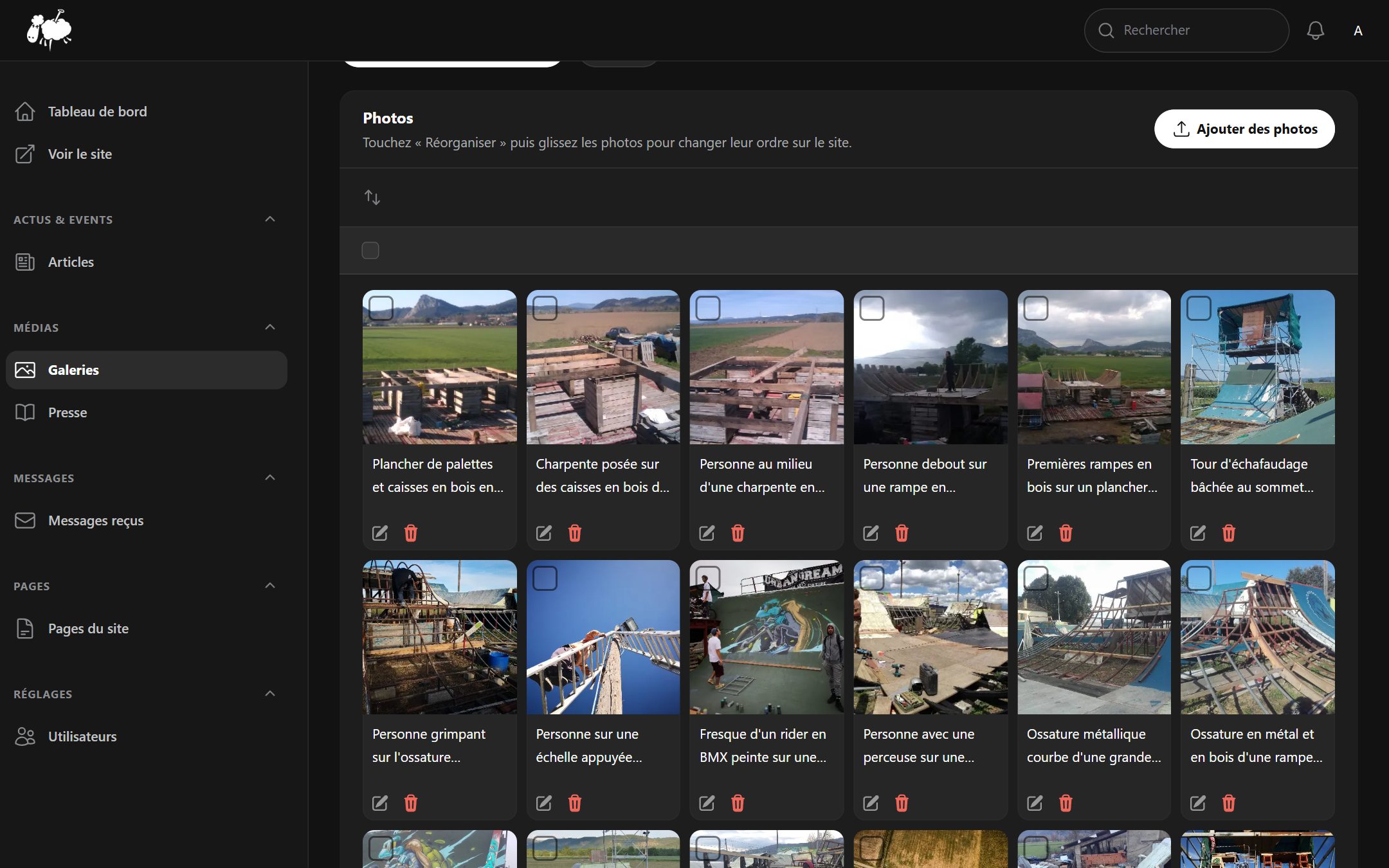Delete the Personne grimpant photo
1389x868 pixels.
(411, 803)
